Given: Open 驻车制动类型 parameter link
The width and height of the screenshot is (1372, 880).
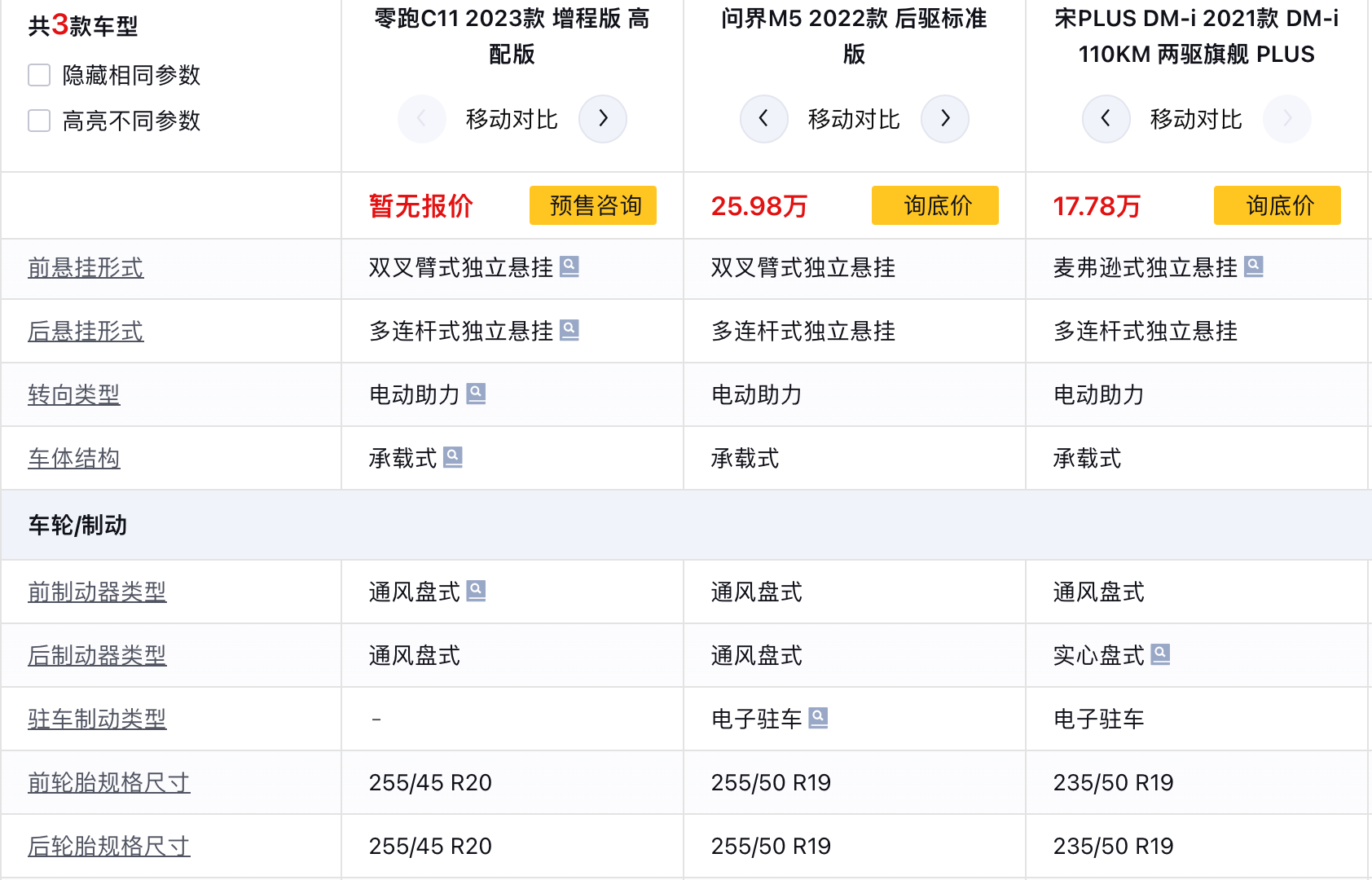Looking at the screenshot, I should [x=97, y=719].
